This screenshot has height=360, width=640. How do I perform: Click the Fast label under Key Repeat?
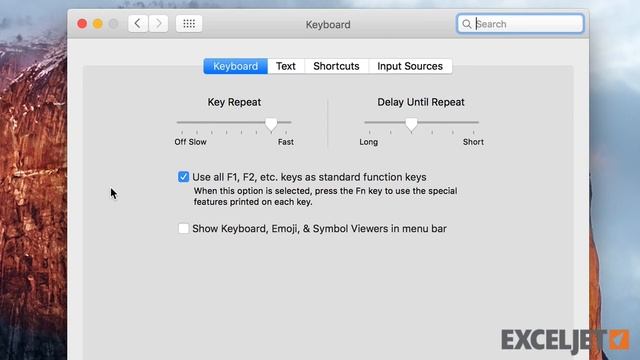click(x=286, y=142)
